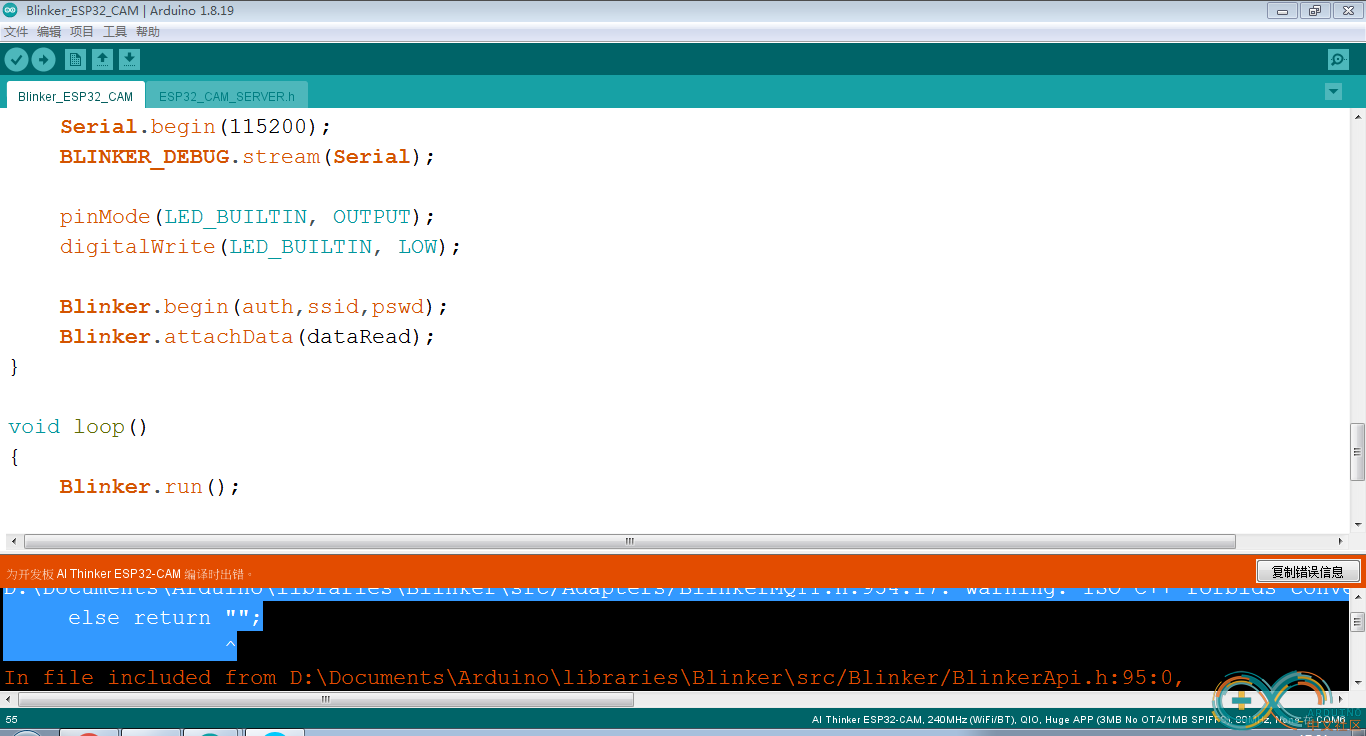Click on Blinker.run() line

click(x=150, y=487)
